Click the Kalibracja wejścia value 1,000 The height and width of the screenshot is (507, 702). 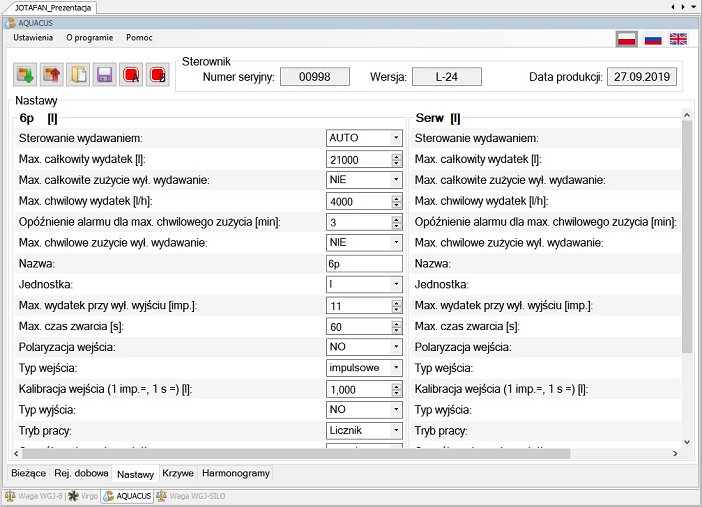[343, 390]
